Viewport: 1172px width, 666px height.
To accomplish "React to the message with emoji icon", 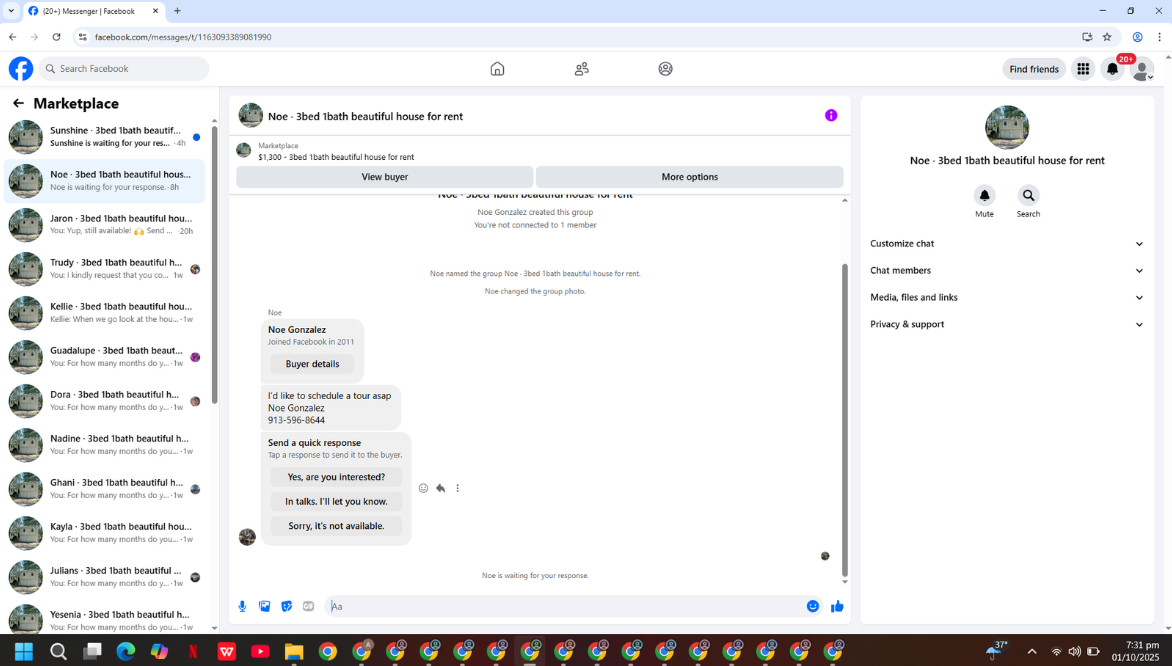I will [x=423, y=488].
